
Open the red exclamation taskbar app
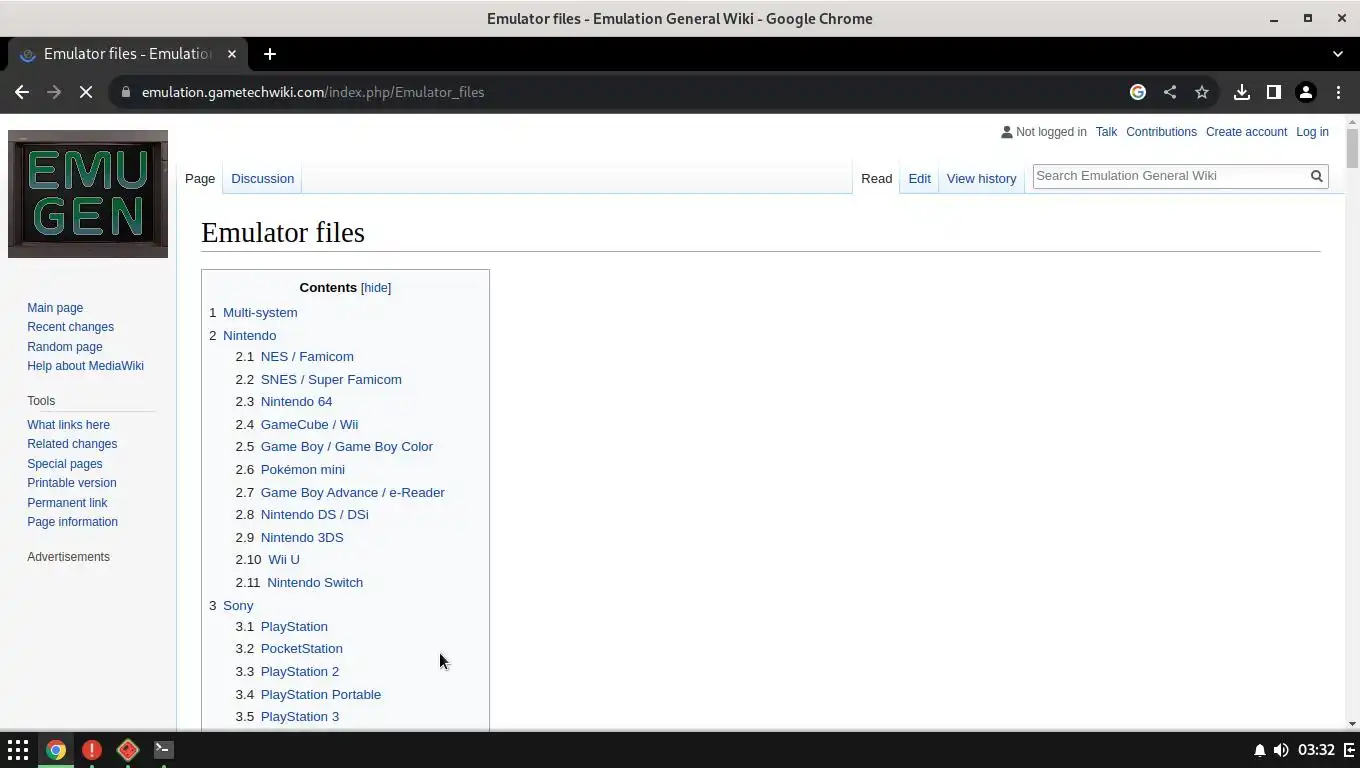92,750
